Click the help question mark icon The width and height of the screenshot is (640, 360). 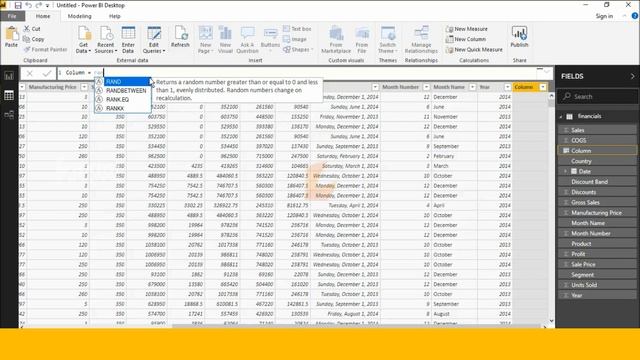coord(635,16)
